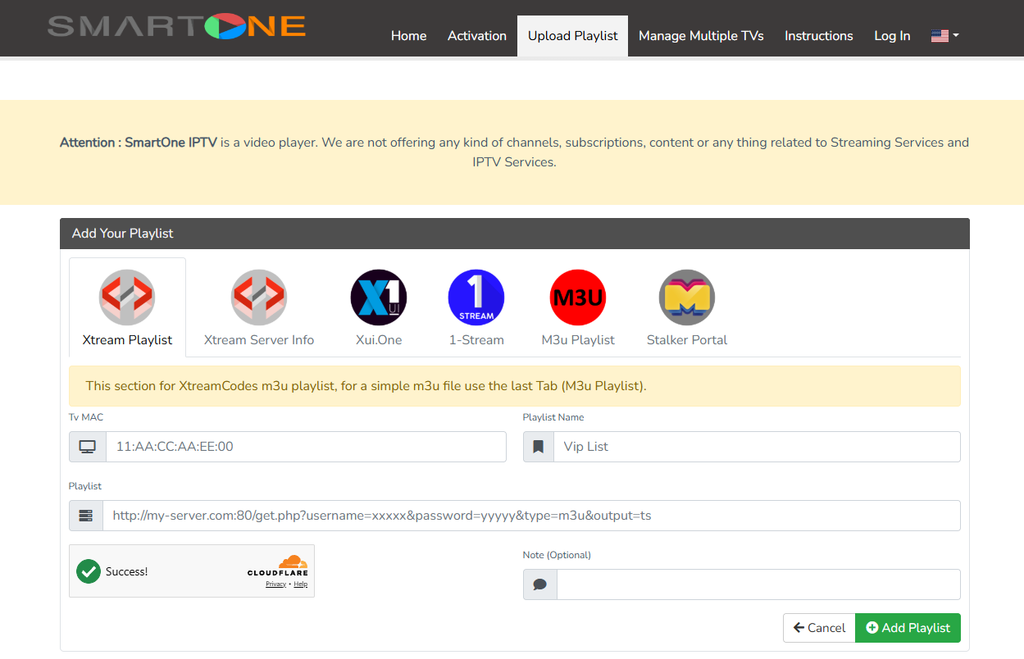Switch to the Stalker Portal tab label
Image resolution: width=1024 pixels, height=659 pixels.
pyautogui.click(x=686, y=340)
